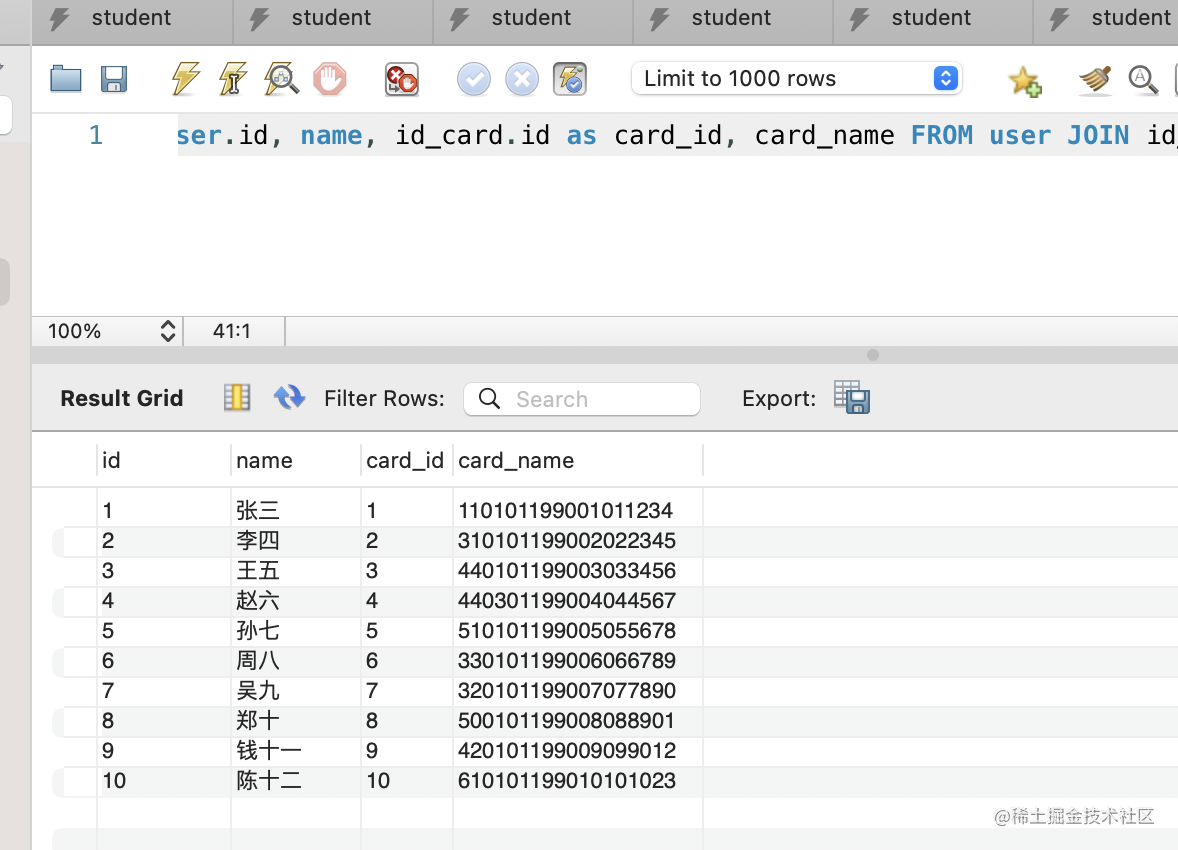Open a SQL script file folder icon

click(x=65, y=79)
